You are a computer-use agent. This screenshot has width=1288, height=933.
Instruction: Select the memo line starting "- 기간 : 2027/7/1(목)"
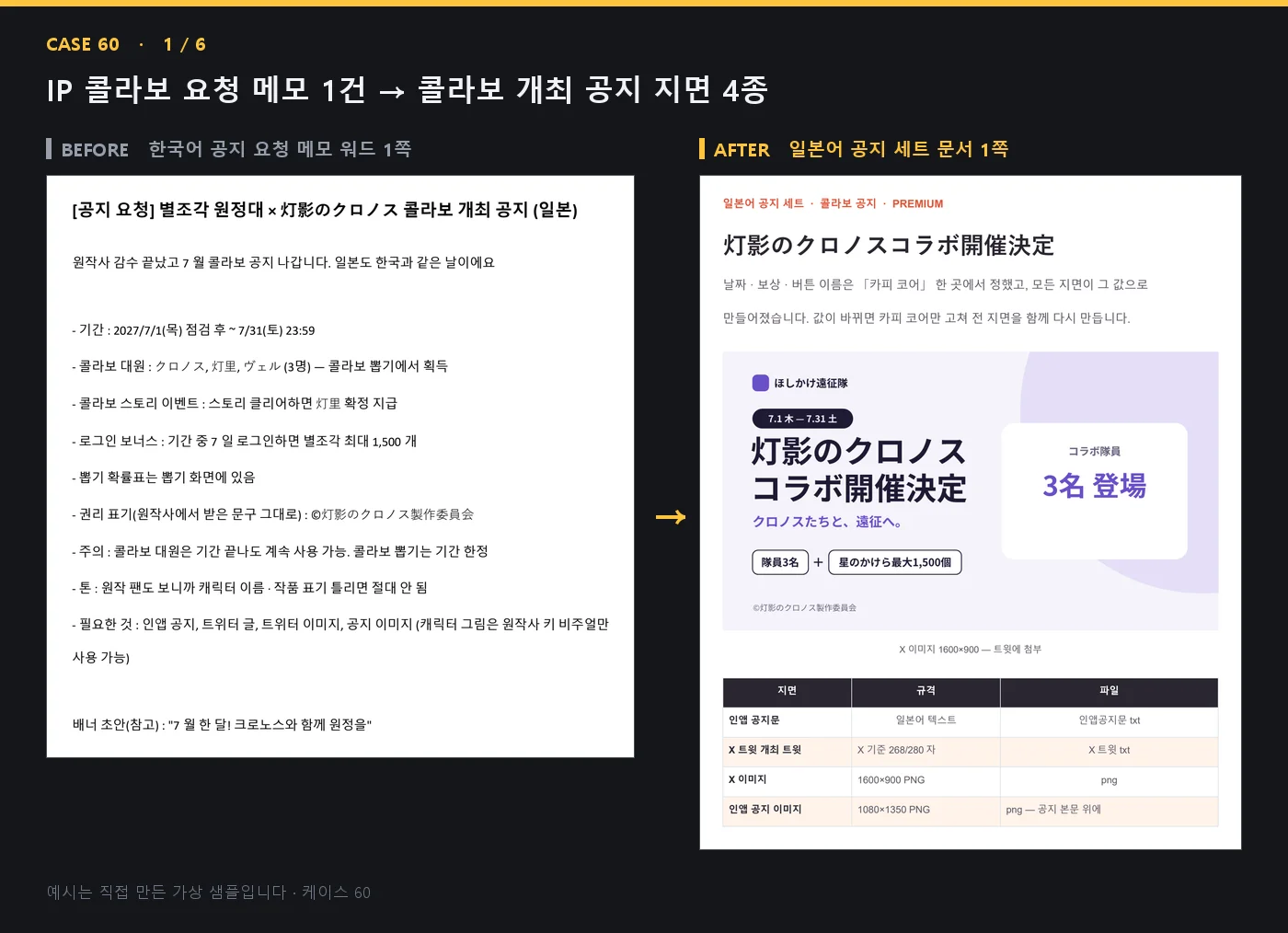(193, 330)
